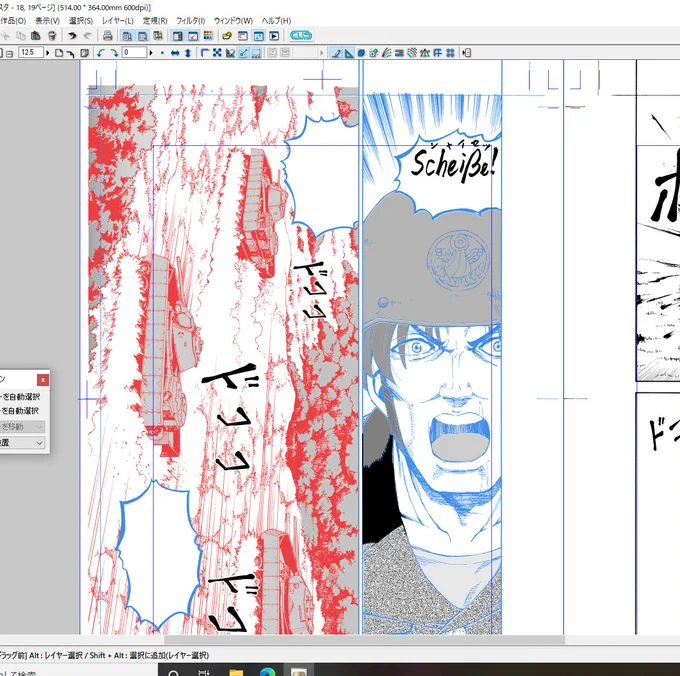Viewport: 680px width, 676px height.
Task: Rotate the canvas clockwise
Action: [114, 53]
